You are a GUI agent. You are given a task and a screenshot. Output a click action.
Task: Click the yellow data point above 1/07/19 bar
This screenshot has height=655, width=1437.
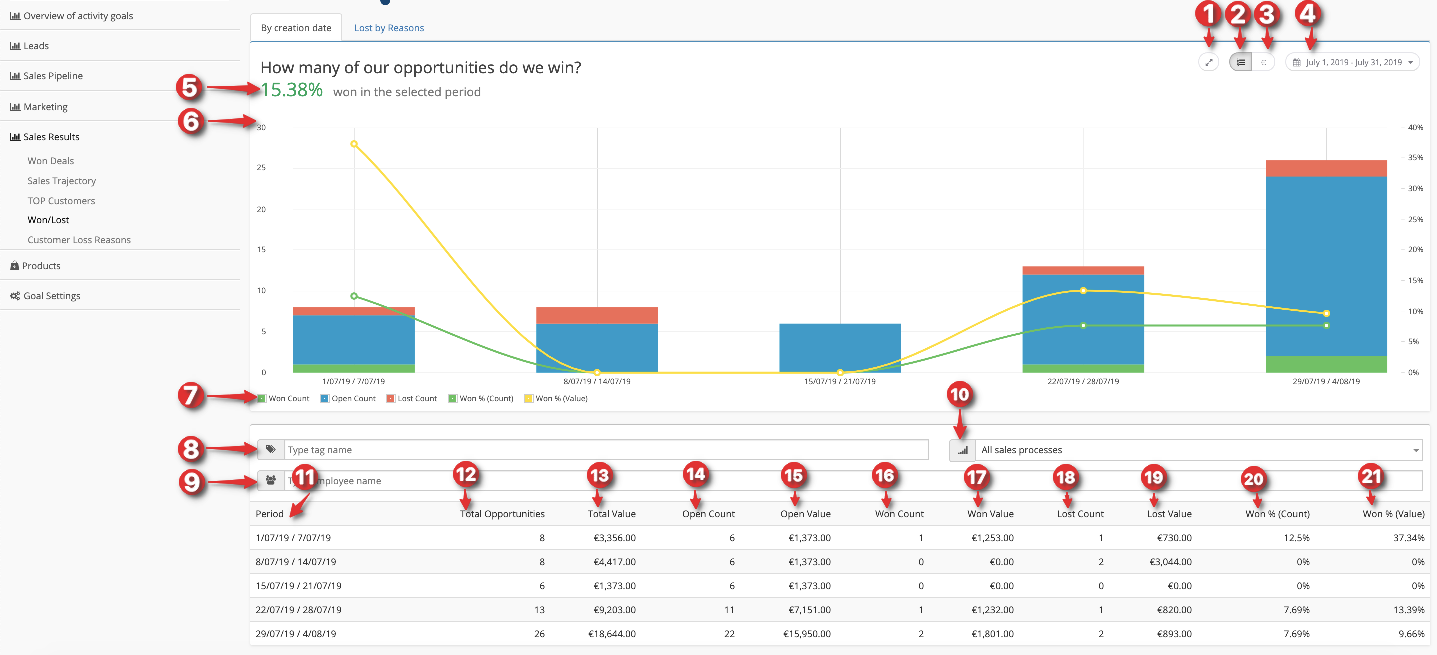pyautogui.click(x=354, y=144)
